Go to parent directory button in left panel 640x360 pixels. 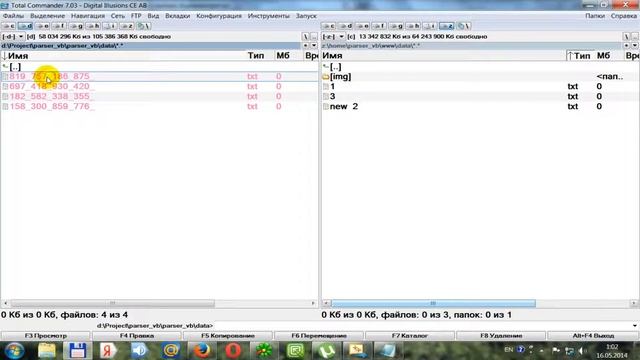[313, 37]
